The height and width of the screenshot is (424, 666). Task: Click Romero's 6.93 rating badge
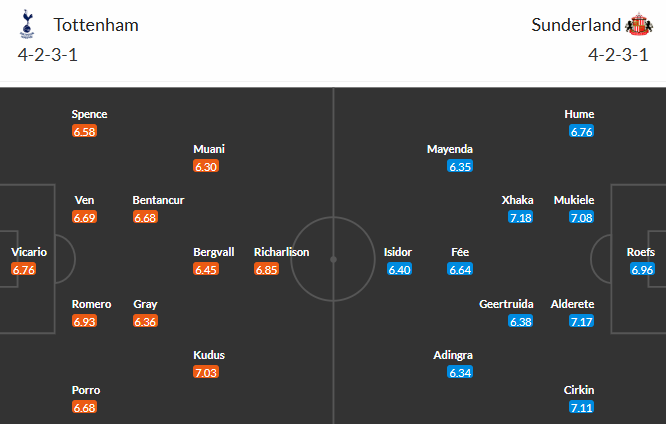coord(84,321)
